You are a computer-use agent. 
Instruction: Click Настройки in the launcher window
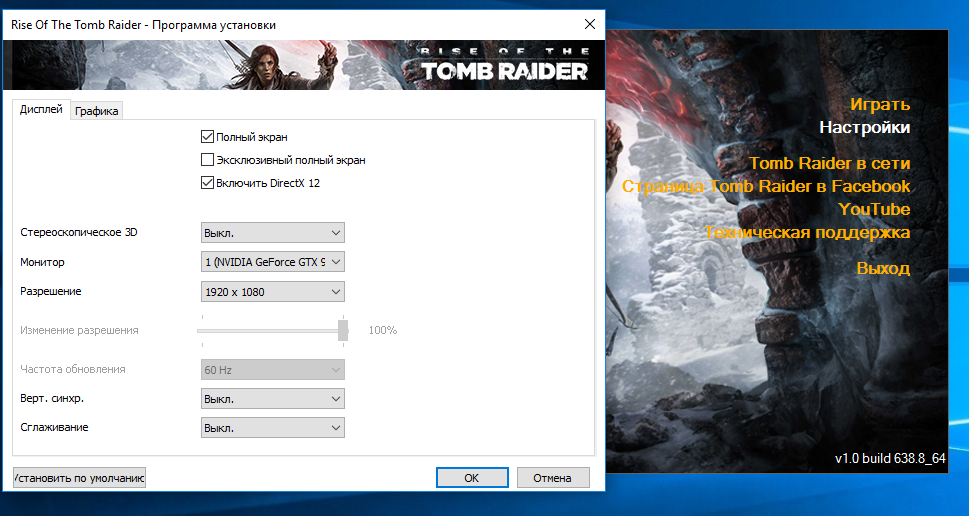[865, 127]
